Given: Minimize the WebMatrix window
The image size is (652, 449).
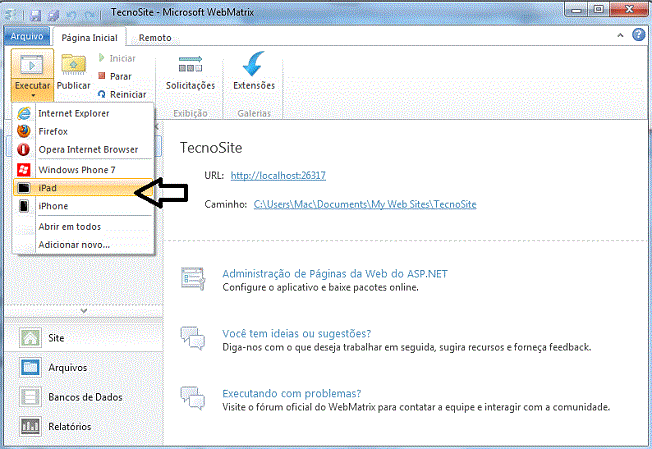Looking at the screenshot, I should tap(576, 9).
